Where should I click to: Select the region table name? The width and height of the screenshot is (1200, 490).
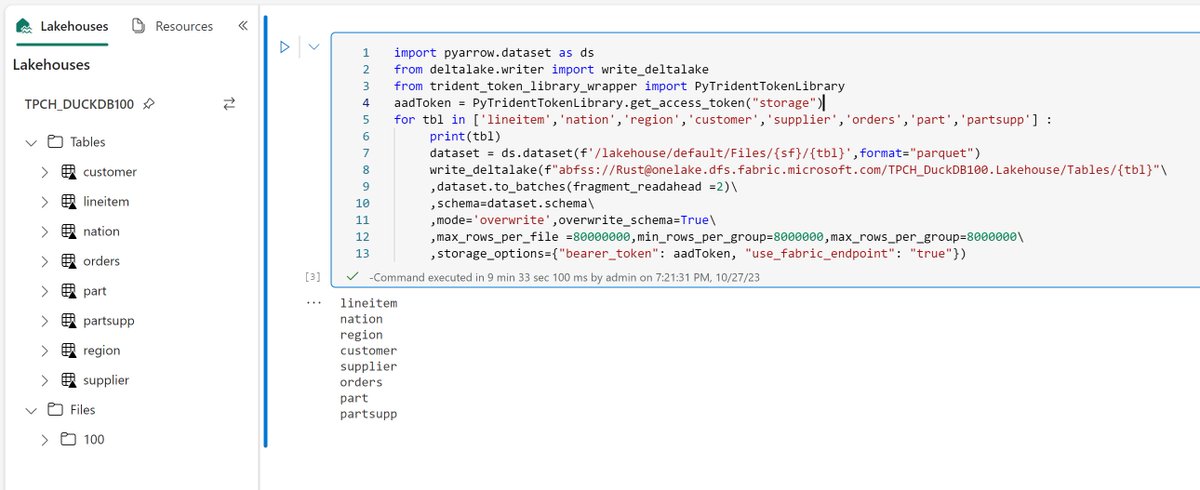[102, 350]
